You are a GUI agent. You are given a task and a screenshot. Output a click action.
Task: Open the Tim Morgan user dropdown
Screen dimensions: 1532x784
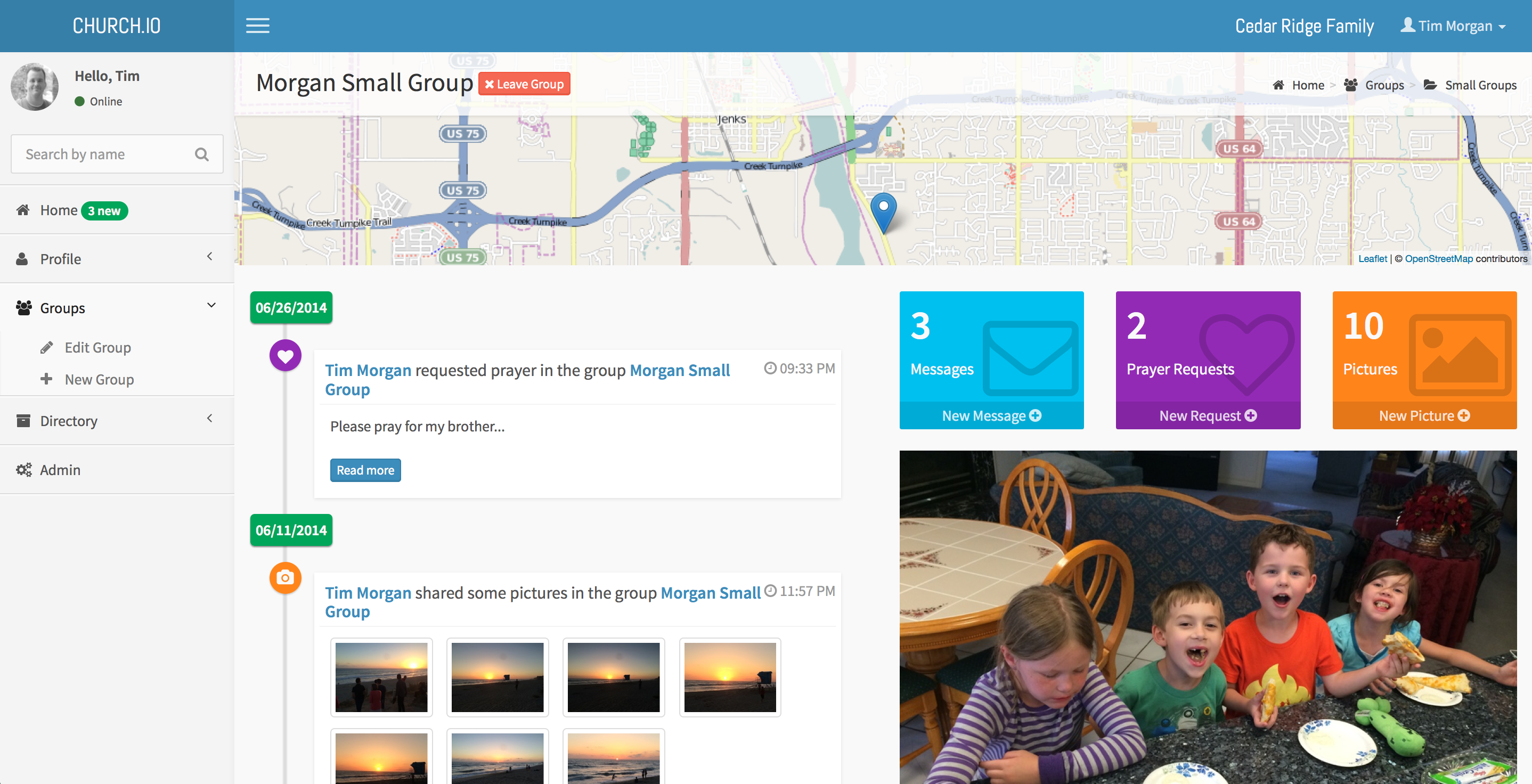(1454, 26)
